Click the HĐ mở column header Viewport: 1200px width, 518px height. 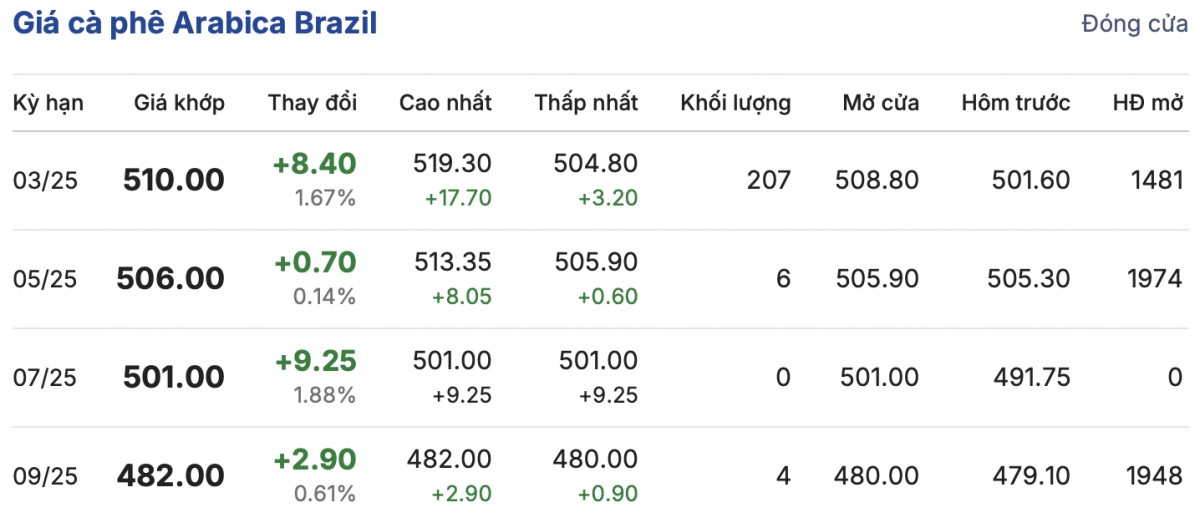coord(1147,103)
